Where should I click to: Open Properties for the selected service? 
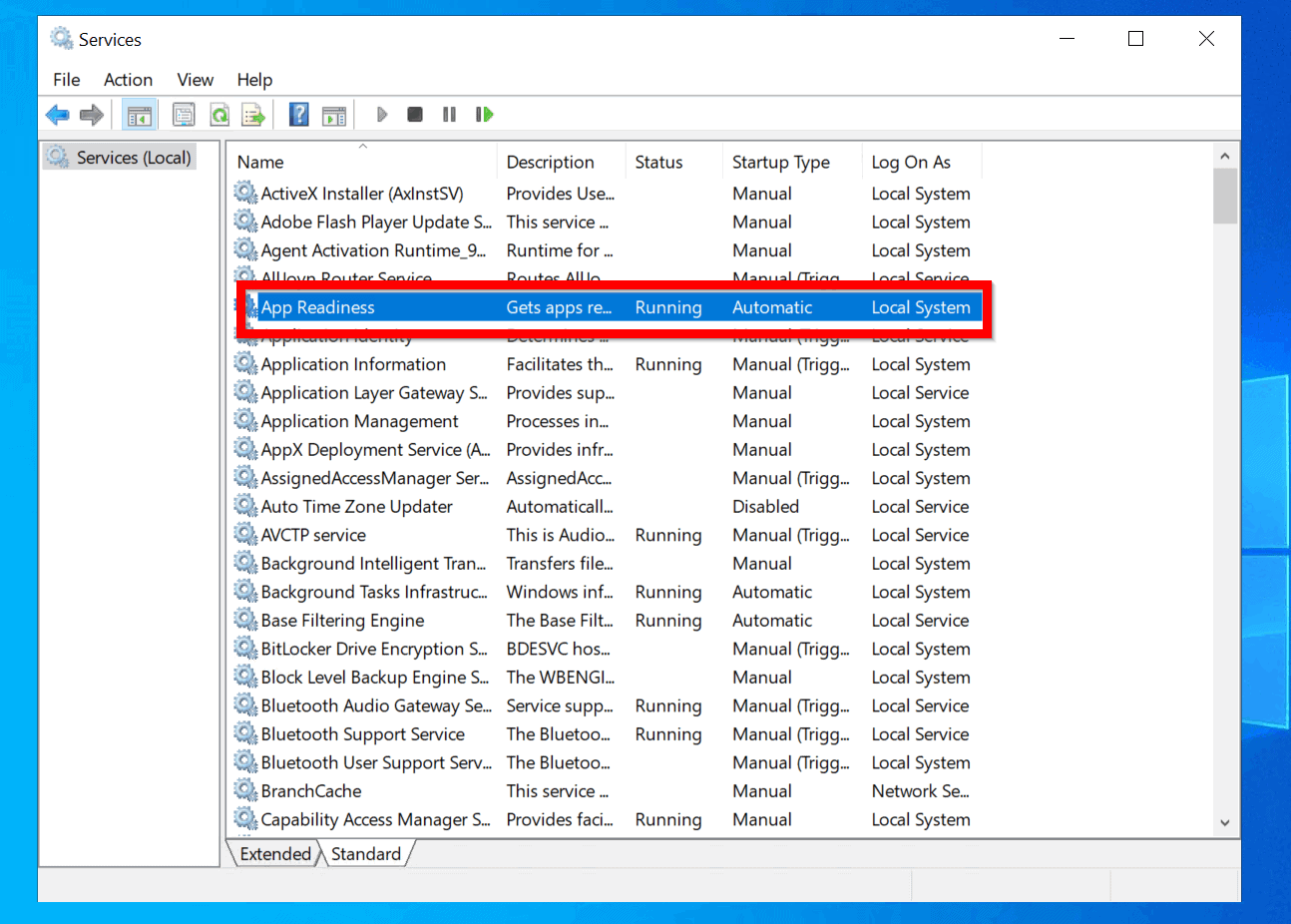pos(184,114)
